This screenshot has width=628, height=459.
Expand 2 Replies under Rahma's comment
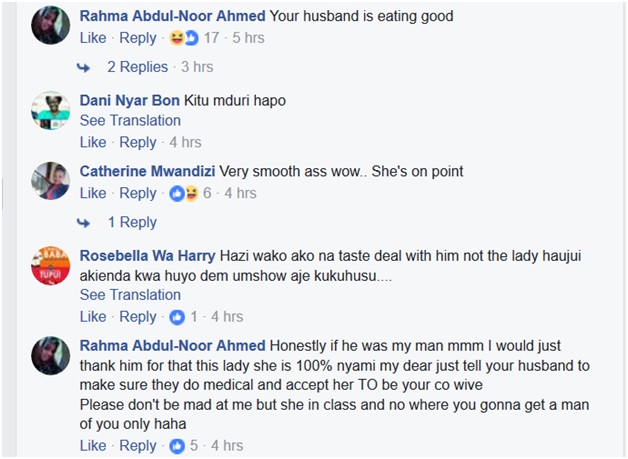tap(138, 68)
